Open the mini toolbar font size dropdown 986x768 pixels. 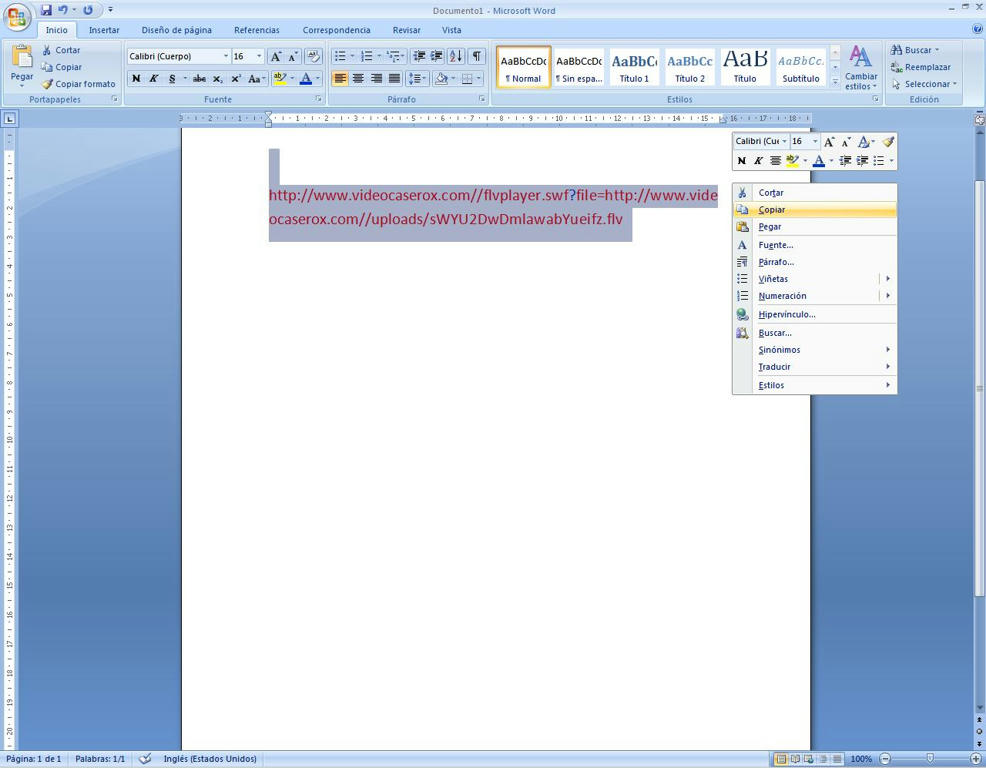[815, 142]
